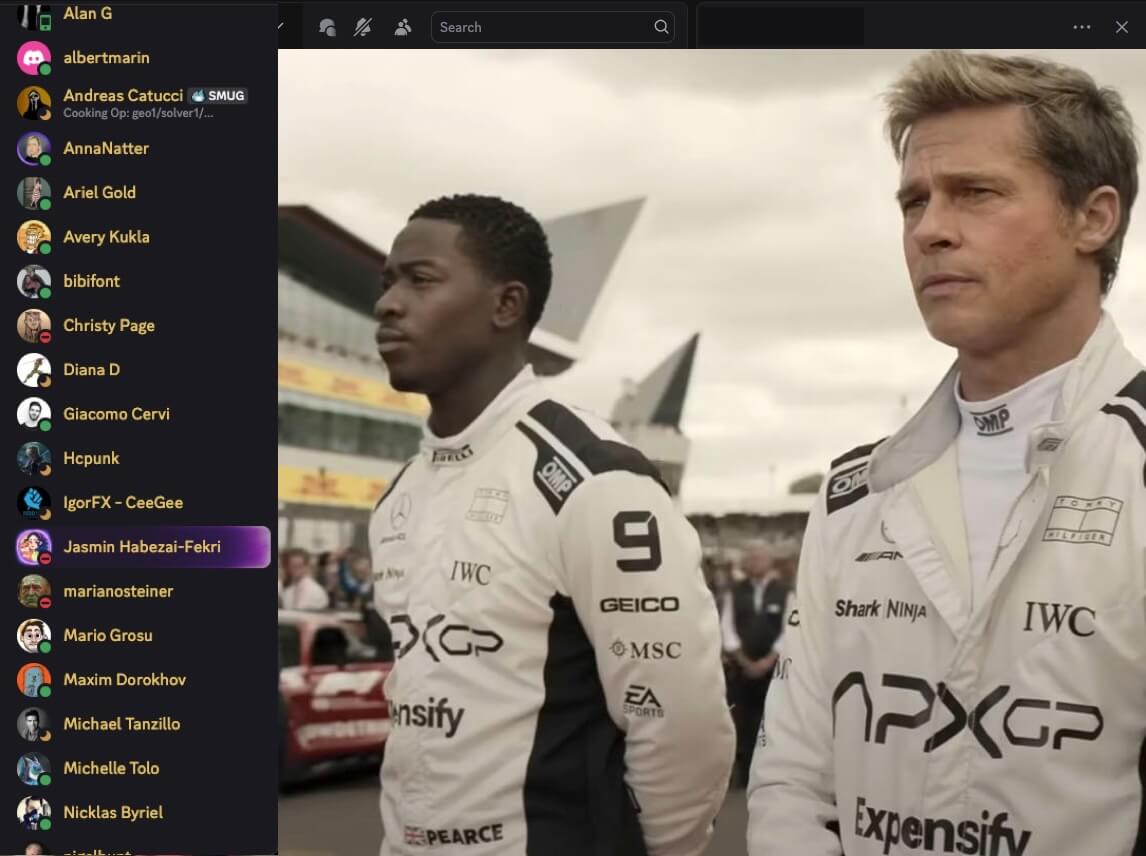The image size is (1146, 856).
Task: Hide the member list using the members icon
Action: pyautogui.click(x=403, y=27)
